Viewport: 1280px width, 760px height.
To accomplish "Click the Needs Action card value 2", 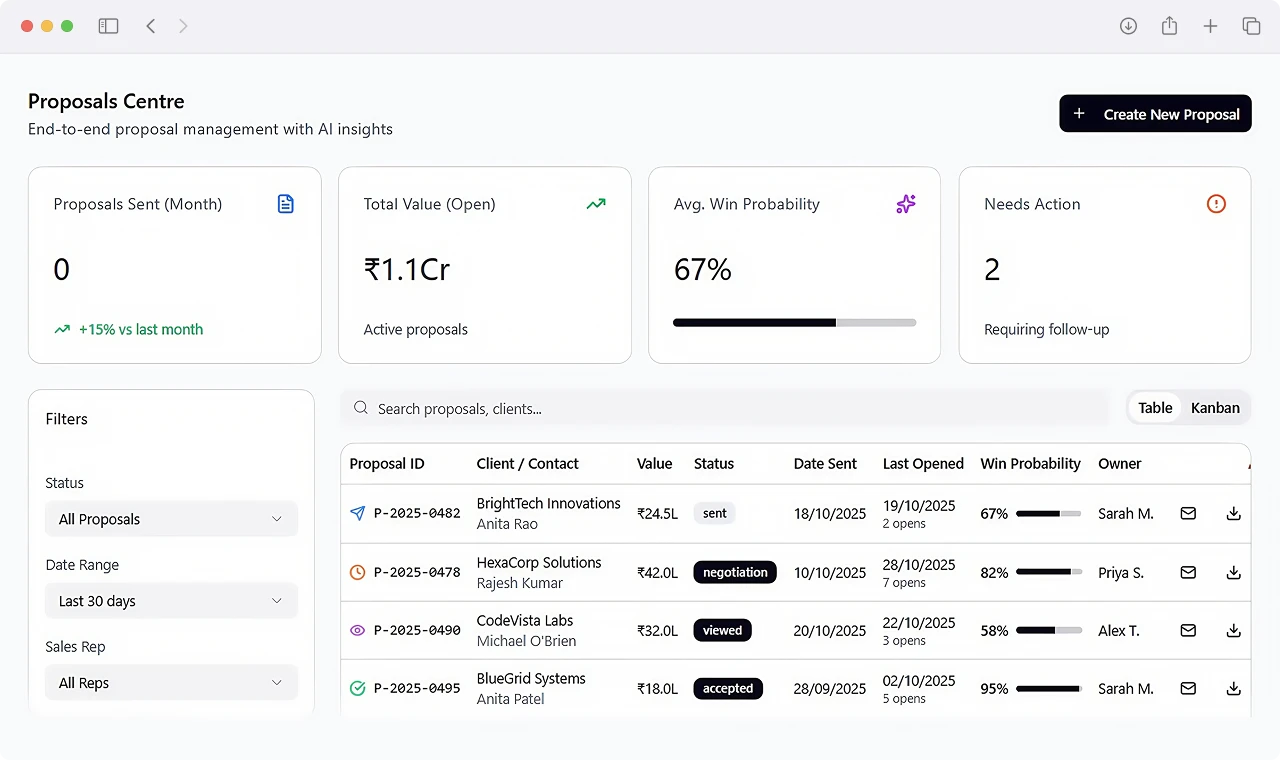I will (992, 269).
